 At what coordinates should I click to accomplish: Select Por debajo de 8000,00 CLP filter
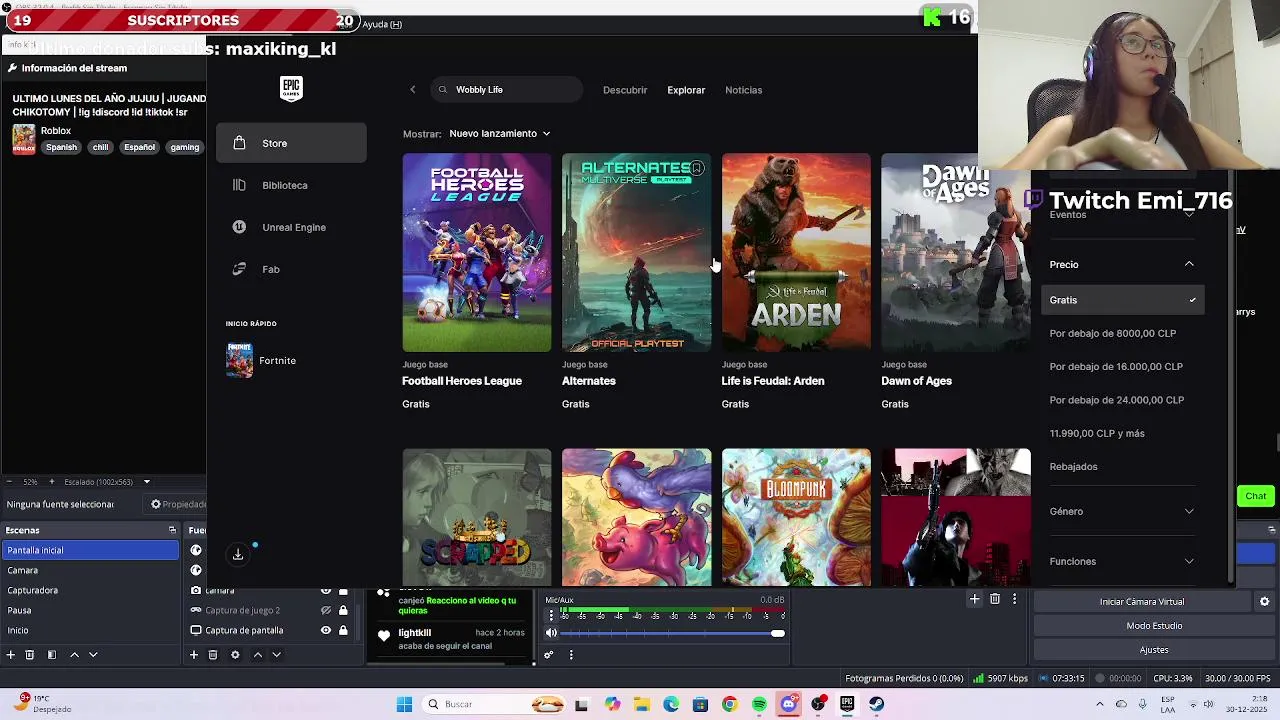pos(1113,333)
